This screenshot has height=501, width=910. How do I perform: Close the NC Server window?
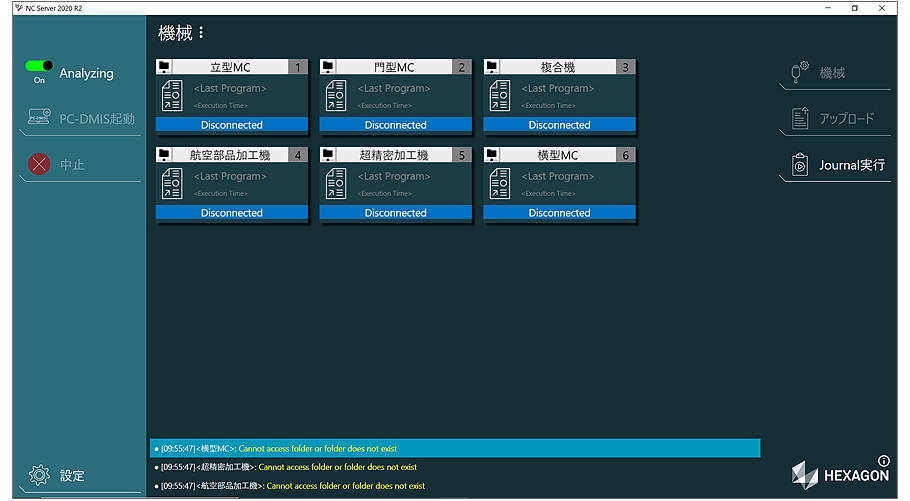coord(882,8)
